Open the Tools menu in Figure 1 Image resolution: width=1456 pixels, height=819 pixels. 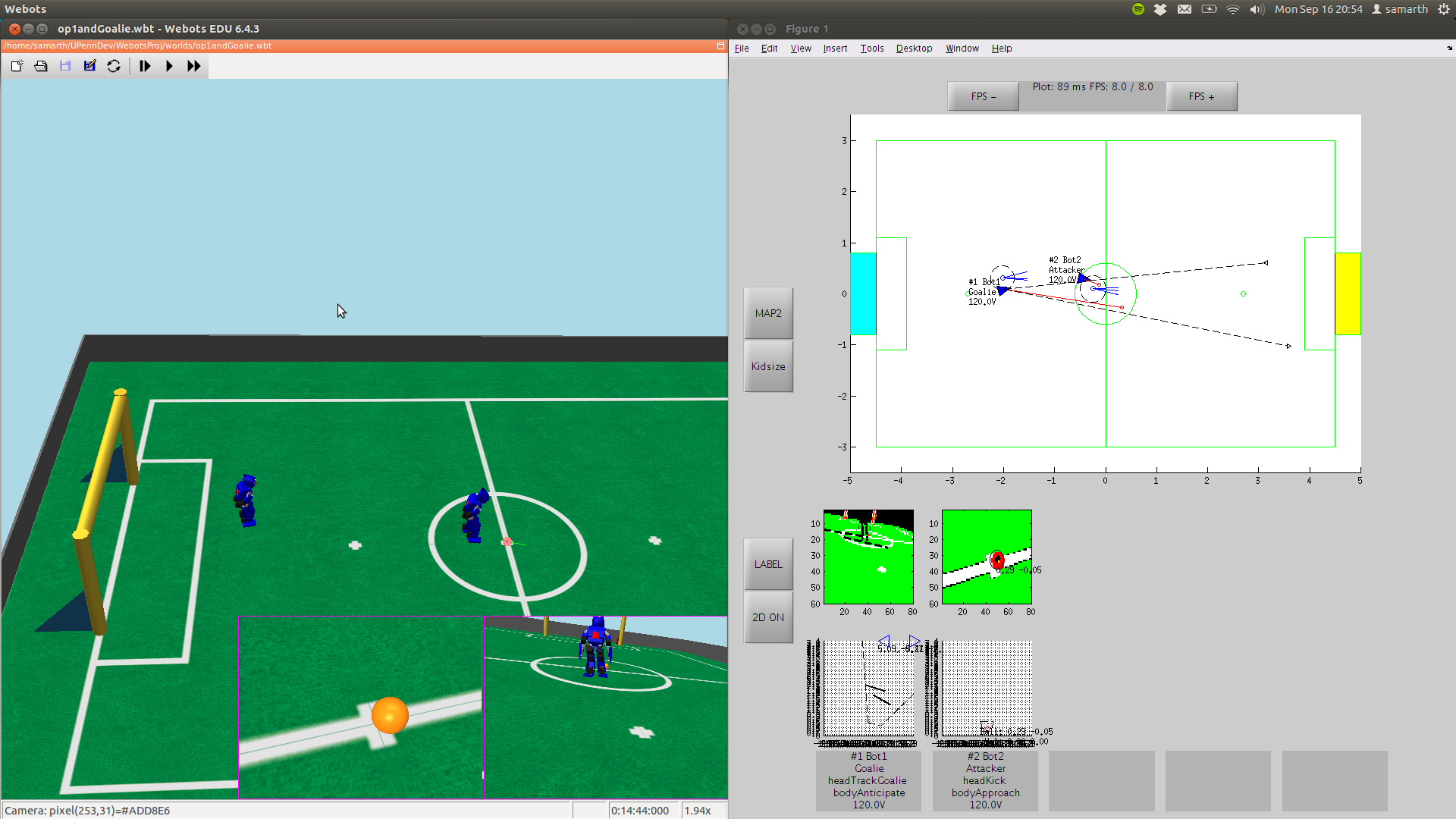(872, 48)
